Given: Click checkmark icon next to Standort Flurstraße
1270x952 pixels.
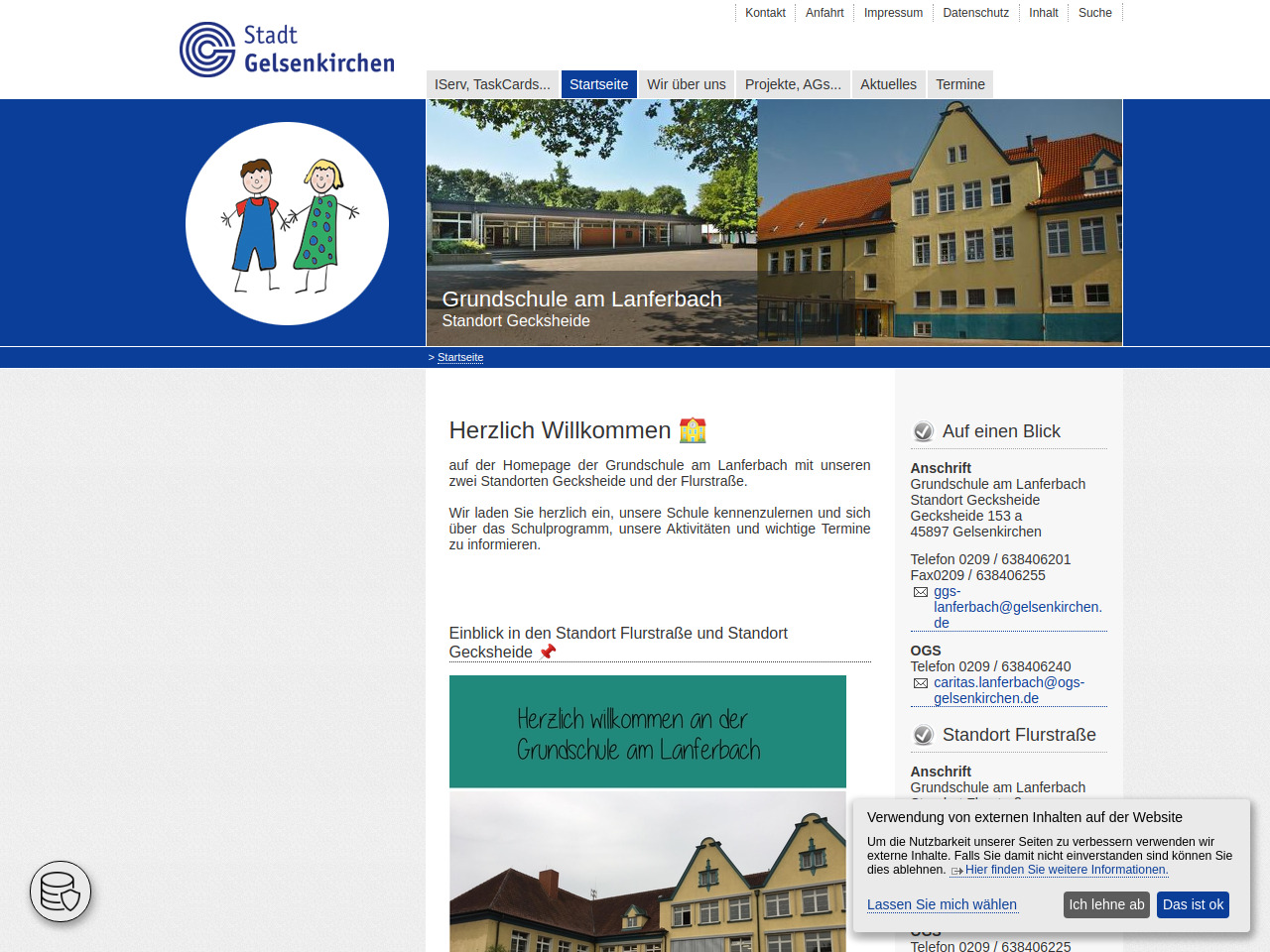Looking at the screenshot, I should (x=923, y=735).
